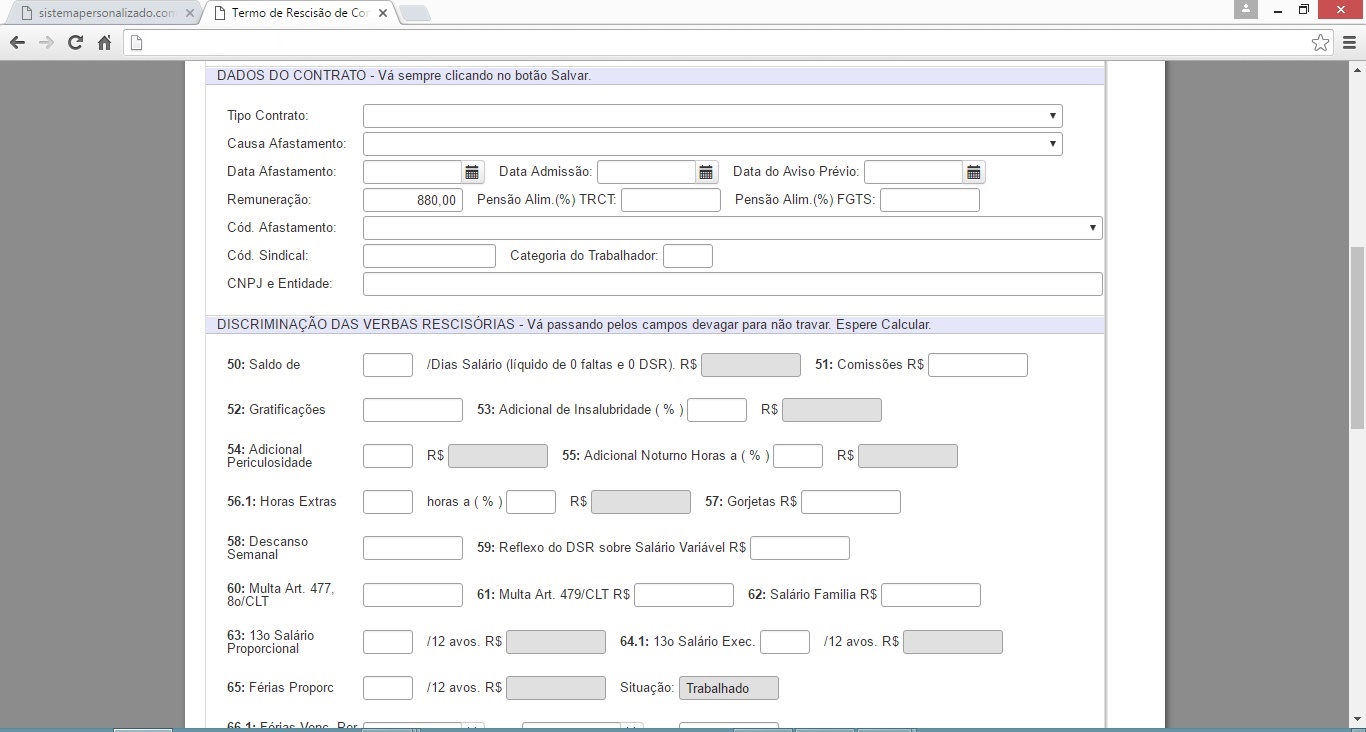This screenshot has height=732, width=1366.
Task: Open the Data Afastamento calendar picker
Action: click(x=472, y=172)
